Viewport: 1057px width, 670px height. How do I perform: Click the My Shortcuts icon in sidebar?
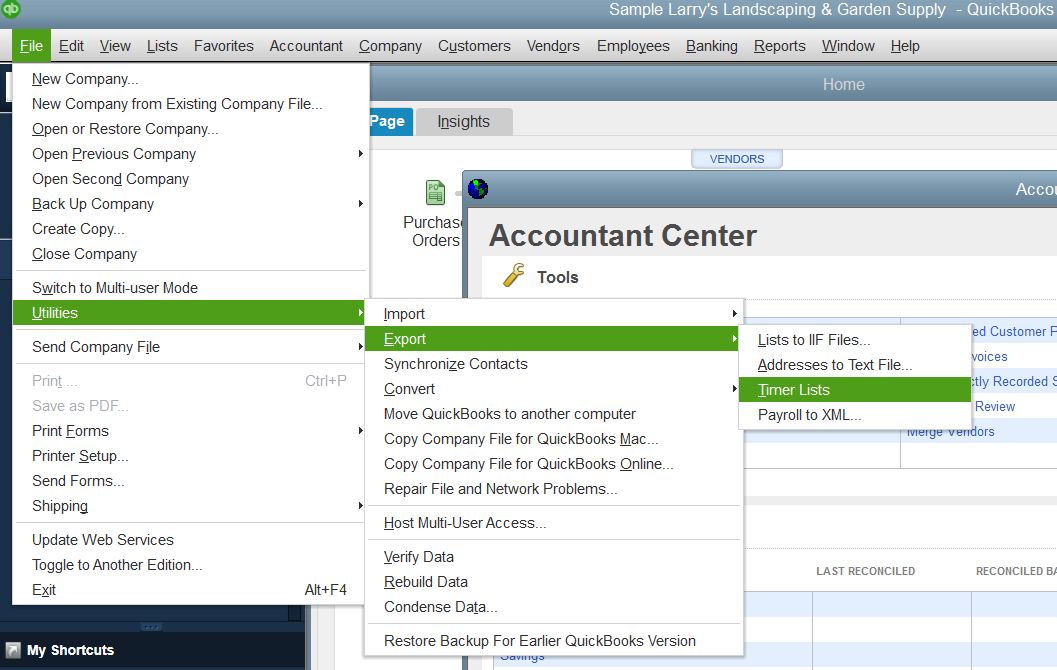pos(13,650)
